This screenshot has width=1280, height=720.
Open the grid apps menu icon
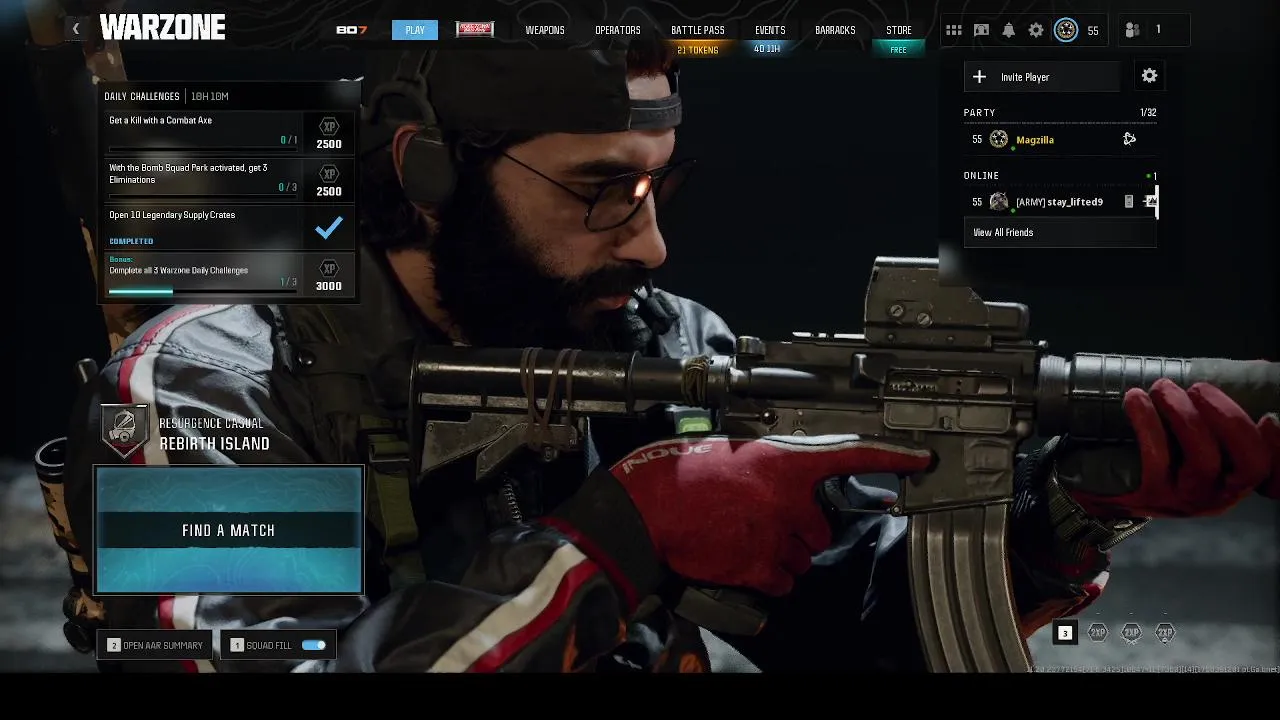[x=954, y=31]
